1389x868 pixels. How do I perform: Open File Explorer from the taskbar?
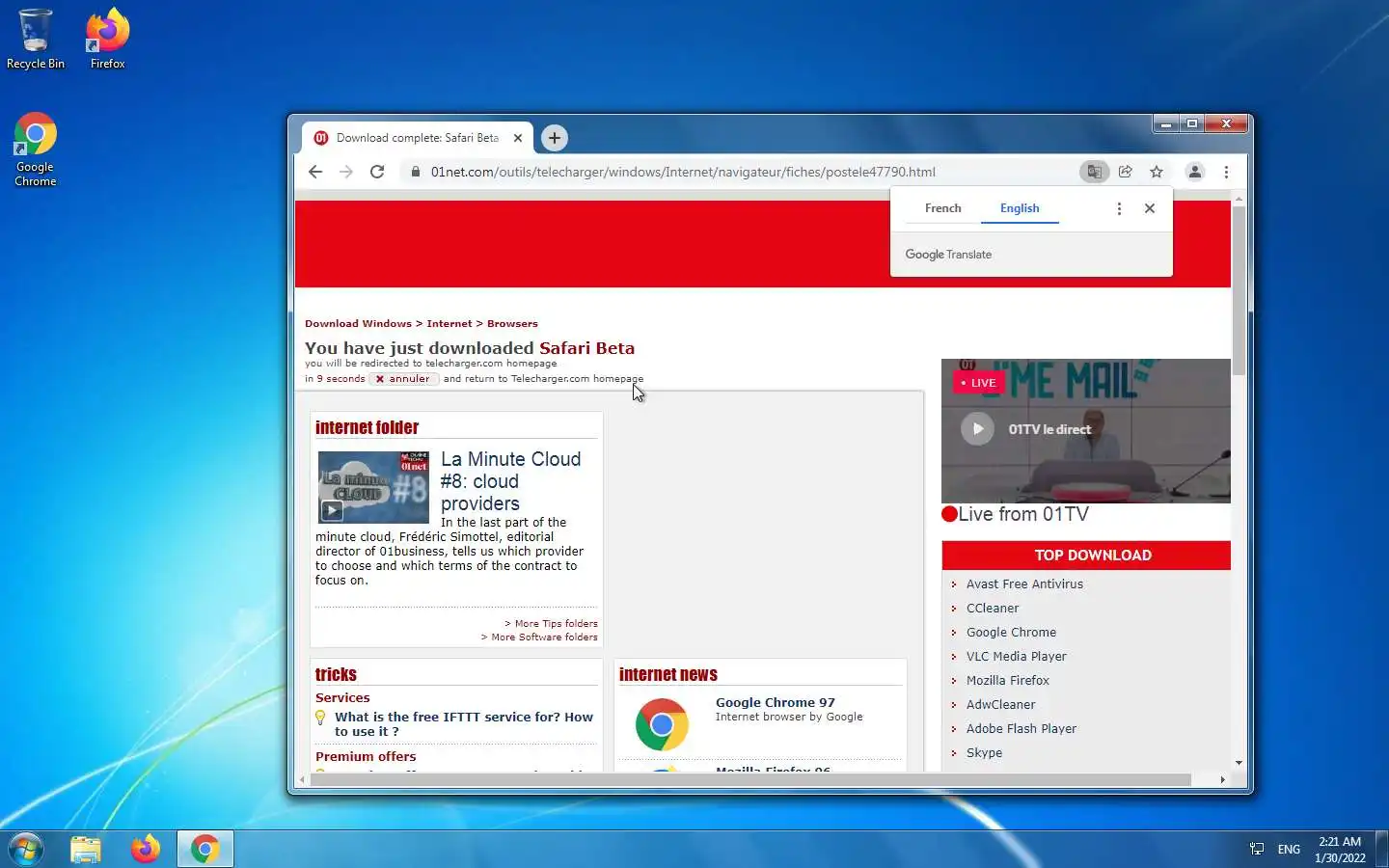86,849
